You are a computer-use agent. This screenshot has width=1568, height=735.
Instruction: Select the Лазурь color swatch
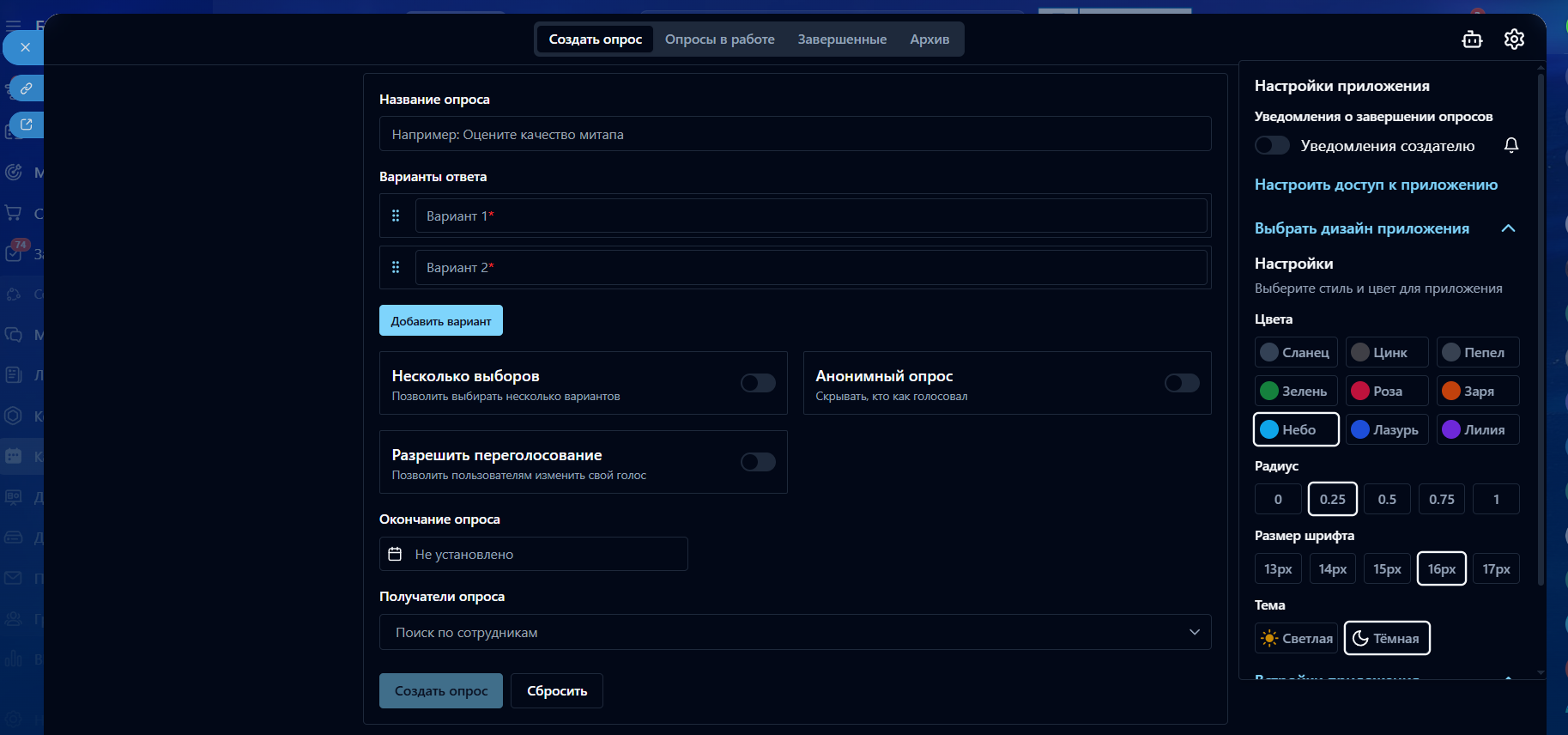point(1386,429)
